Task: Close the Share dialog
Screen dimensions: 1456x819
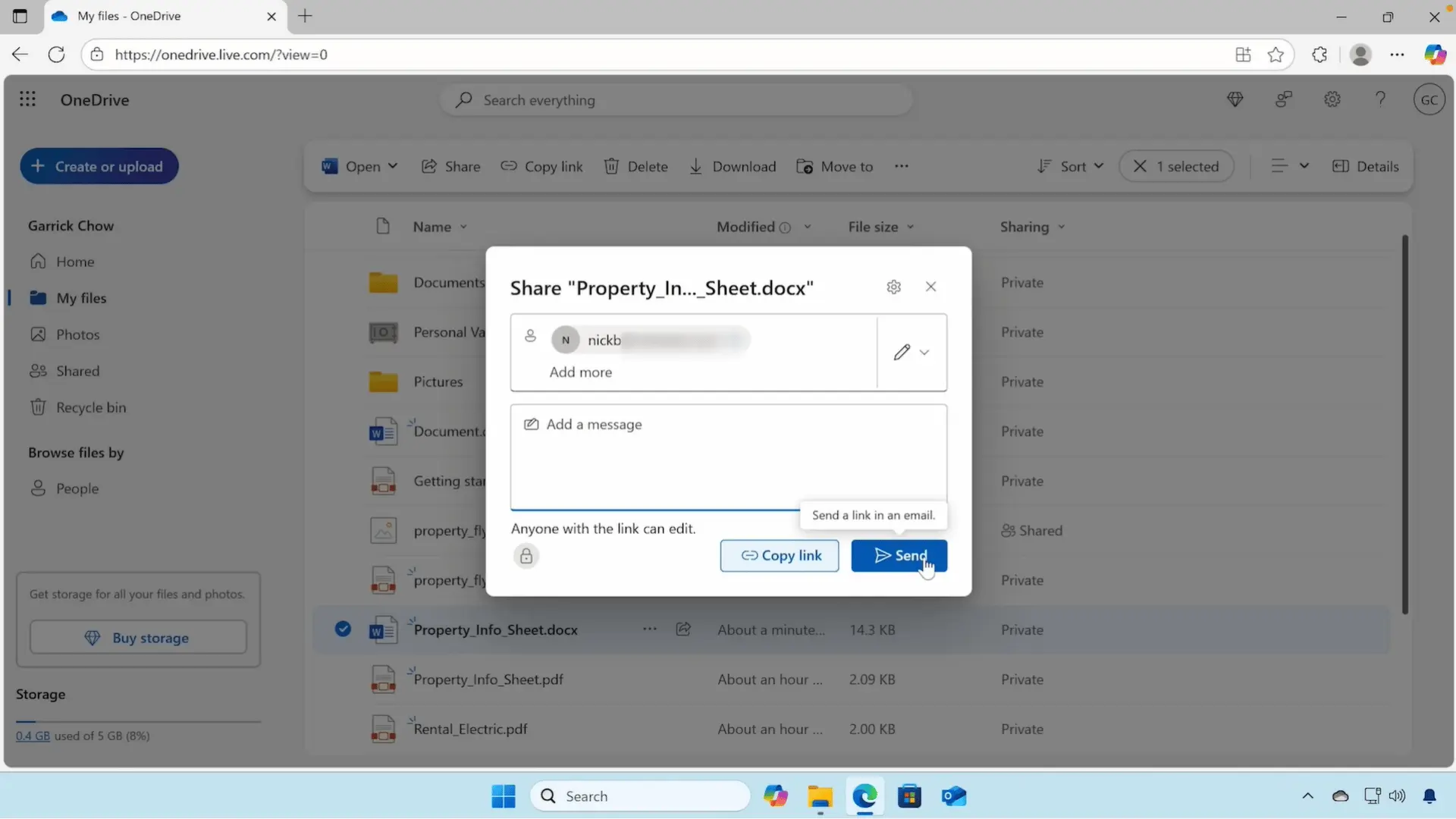Action: 930,287
